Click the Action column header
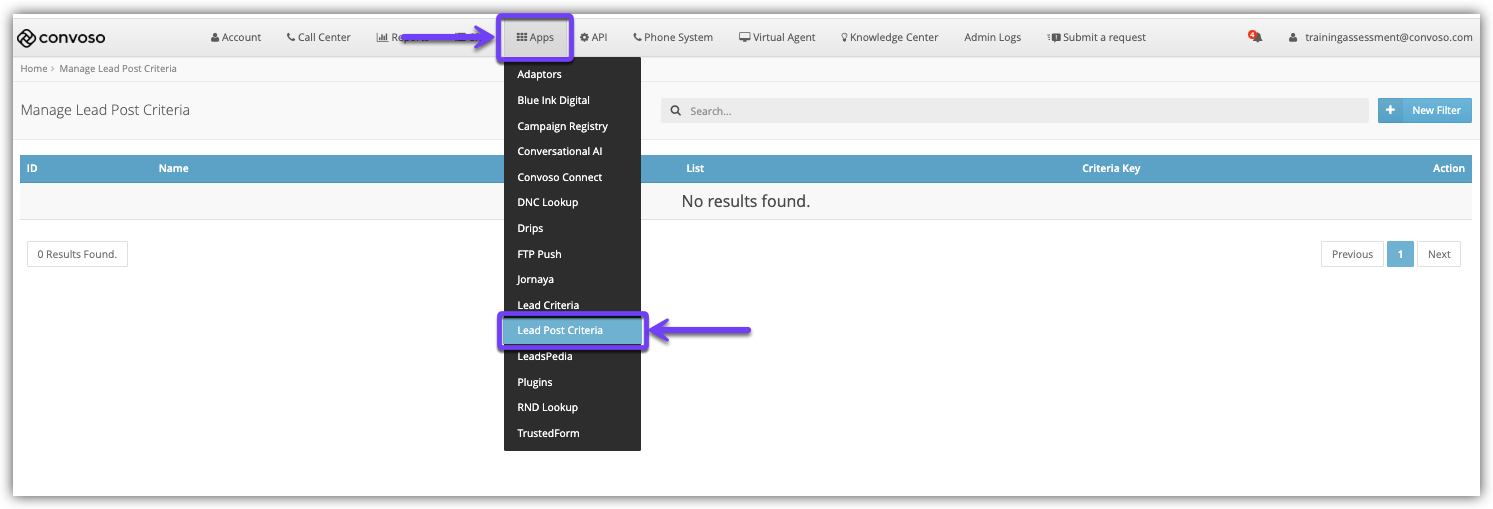1493x509 pixels. tap(1448, 168)
